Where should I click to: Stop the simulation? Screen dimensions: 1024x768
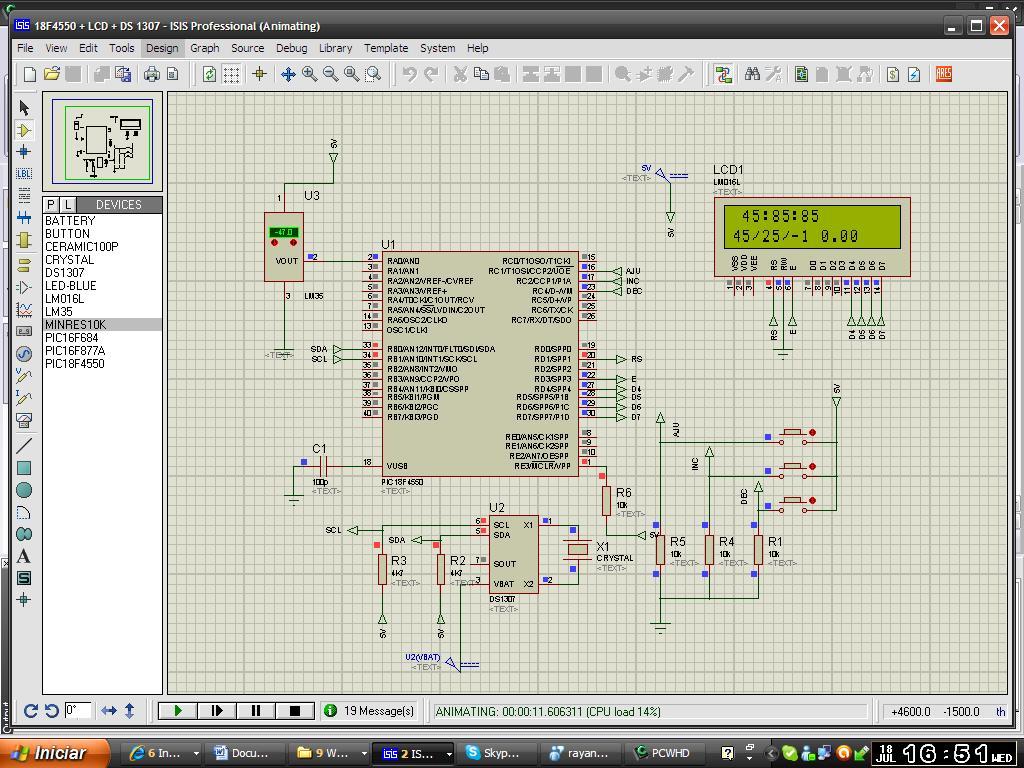pyautogui.click(x=295, y=711)
